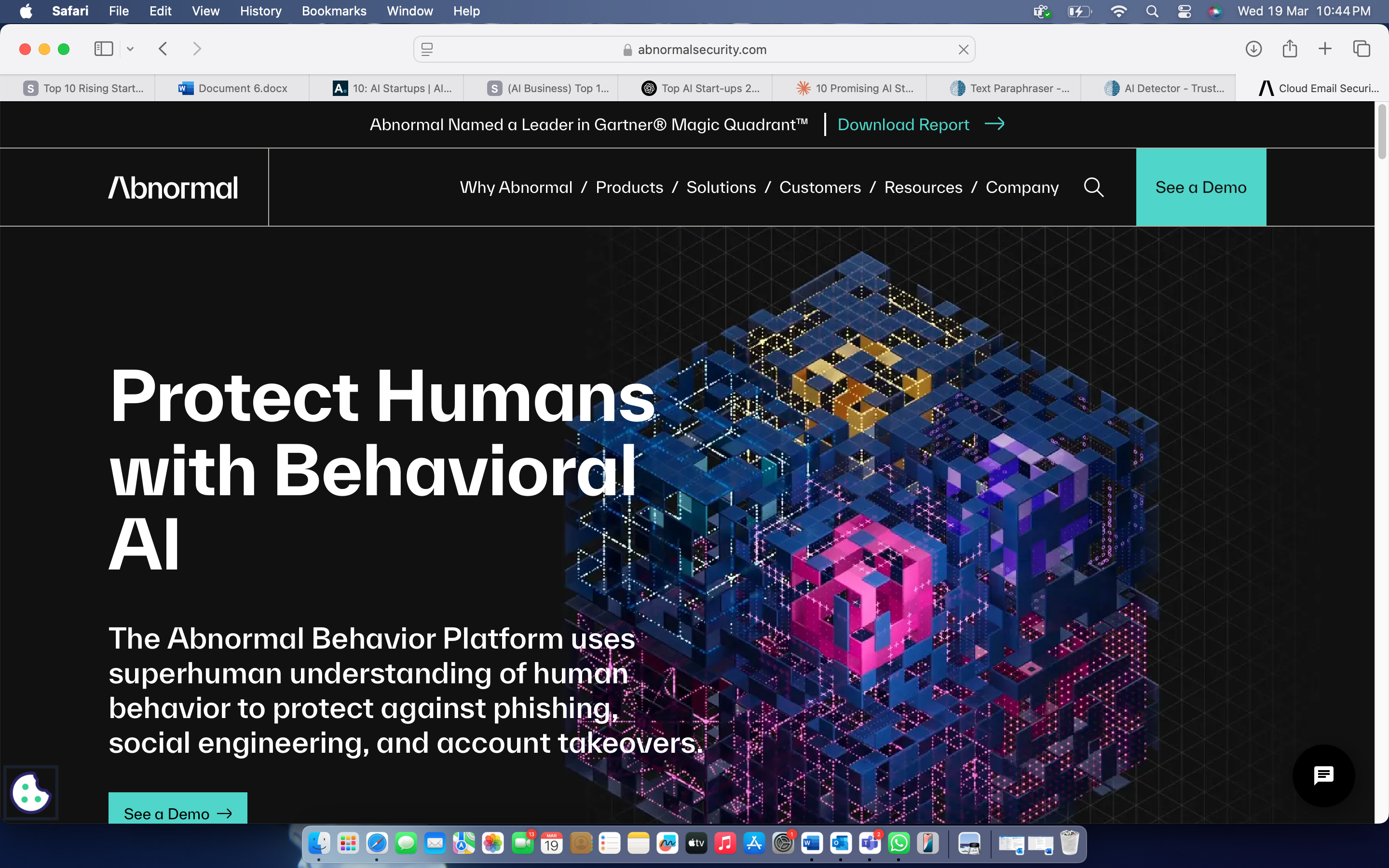Switch to Document 6.docx tab
This screenshot has height=868, width=1389.
click(232, 88)
